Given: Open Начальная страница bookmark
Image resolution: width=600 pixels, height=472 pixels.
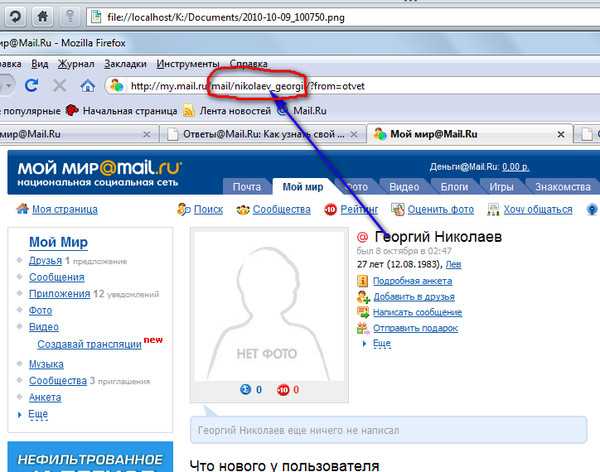Looking at the screenshot, I should pyautogui.click(x=121, y=111).
